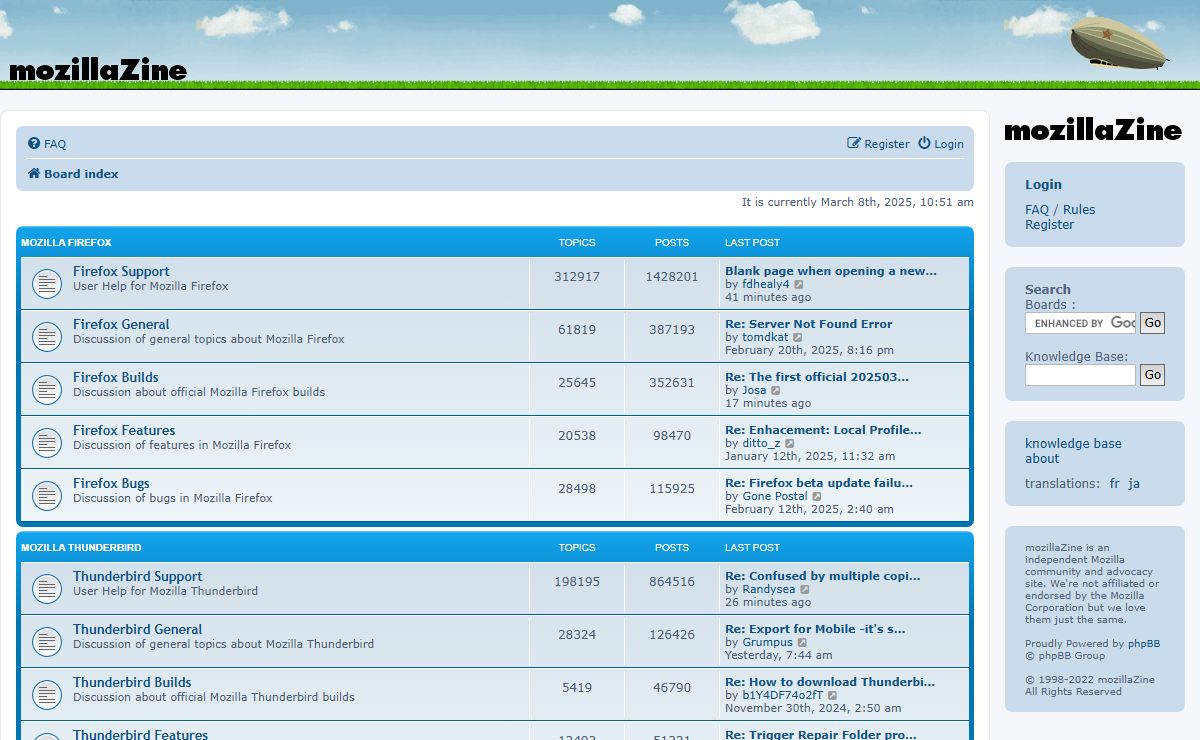View latest post icon next to tomdkat

click(x=797, y=338)
